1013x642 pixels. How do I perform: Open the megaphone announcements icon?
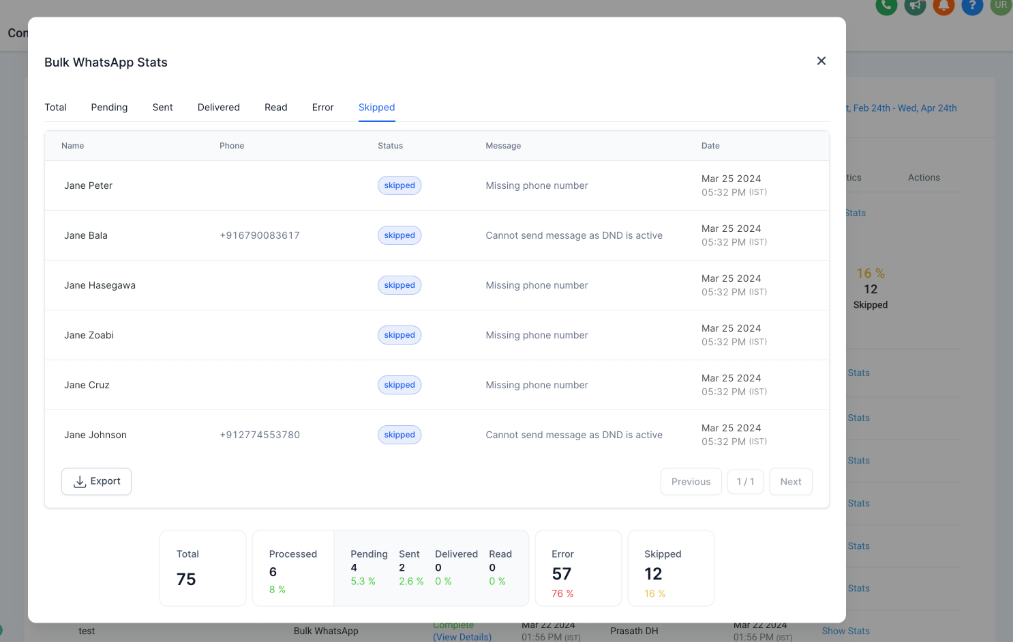915,6
